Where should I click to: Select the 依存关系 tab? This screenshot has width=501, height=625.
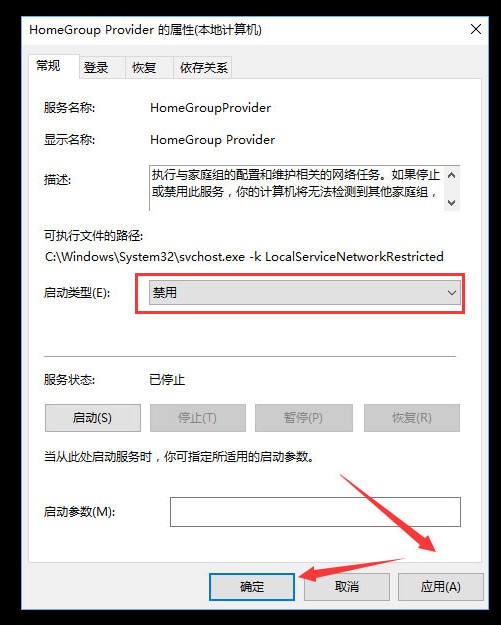tap(202, 67)
